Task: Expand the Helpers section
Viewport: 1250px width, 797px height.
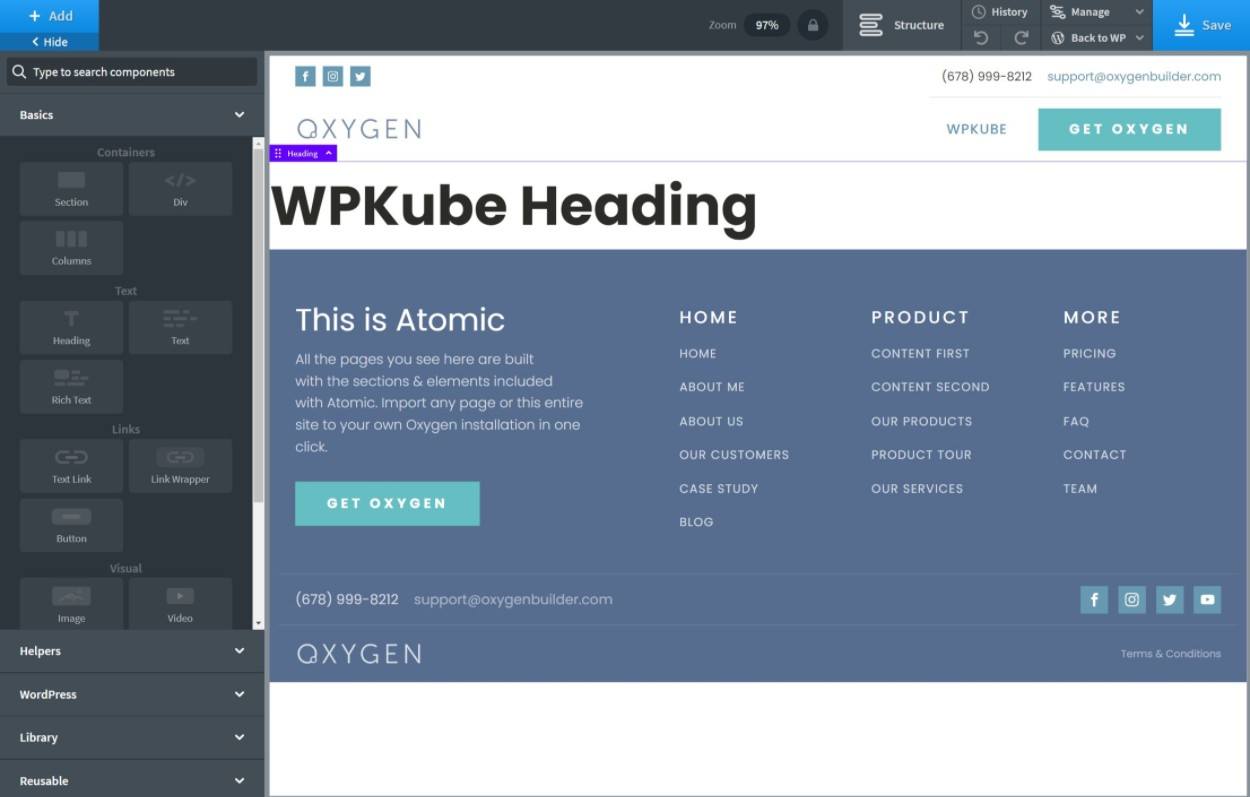Action: point(132,651)
